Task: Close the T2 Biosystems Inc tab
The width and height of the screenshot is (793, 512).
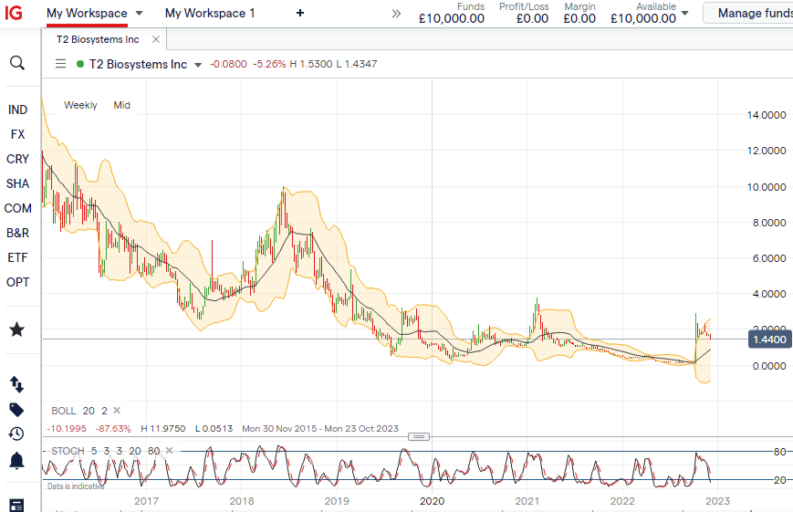Action: point(156,39)
